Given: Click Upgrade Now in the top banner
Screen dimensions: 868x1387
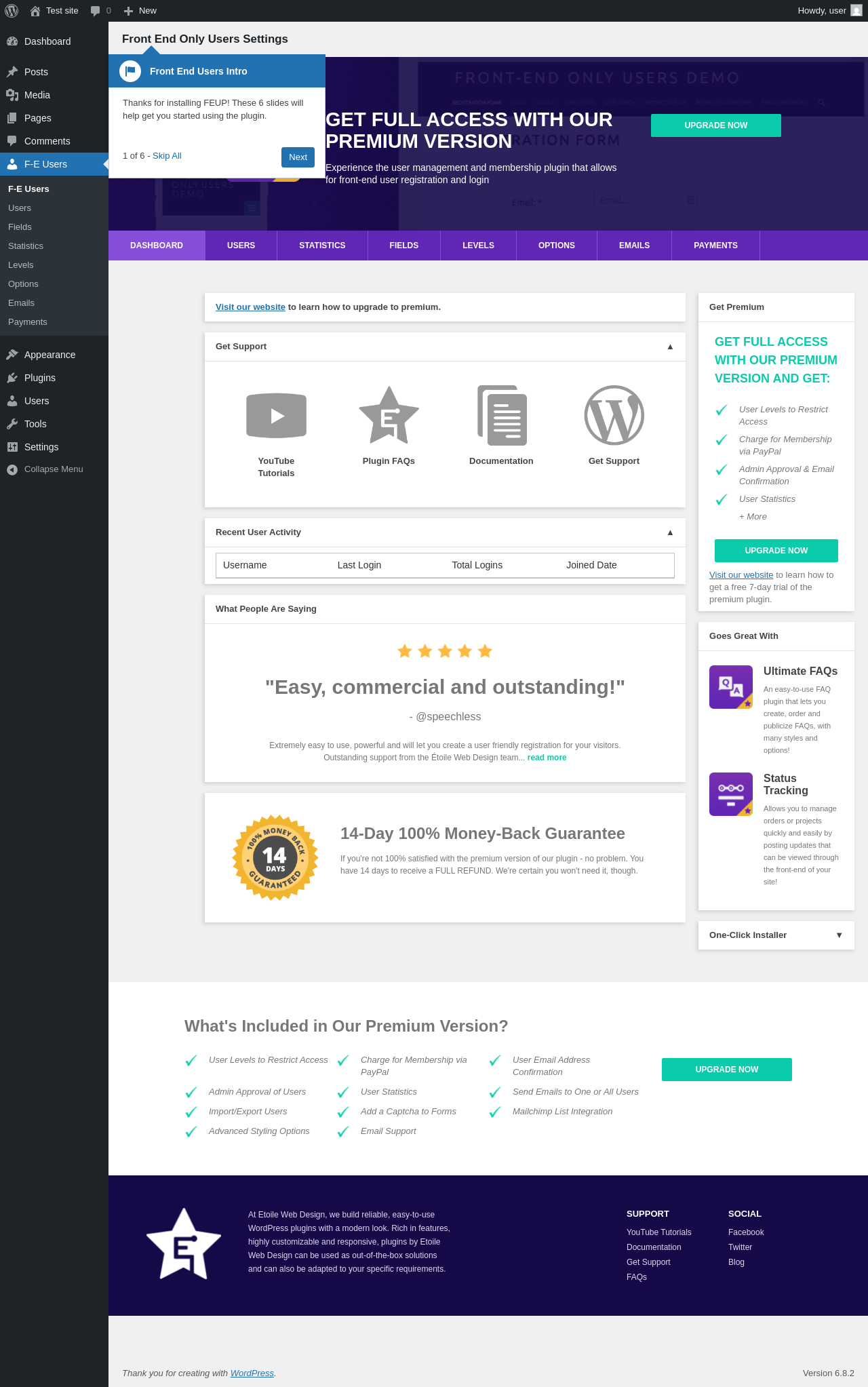Looking at the screenshot, I should [x=716, y=125].
